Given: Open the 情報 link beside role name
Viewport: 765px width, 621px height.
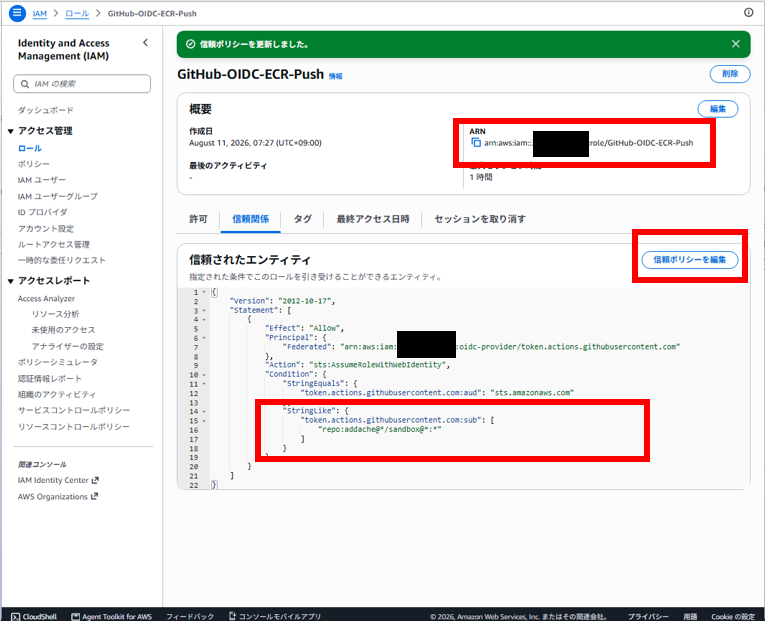Looking at the screenshot, I should [x=336, y=76].
